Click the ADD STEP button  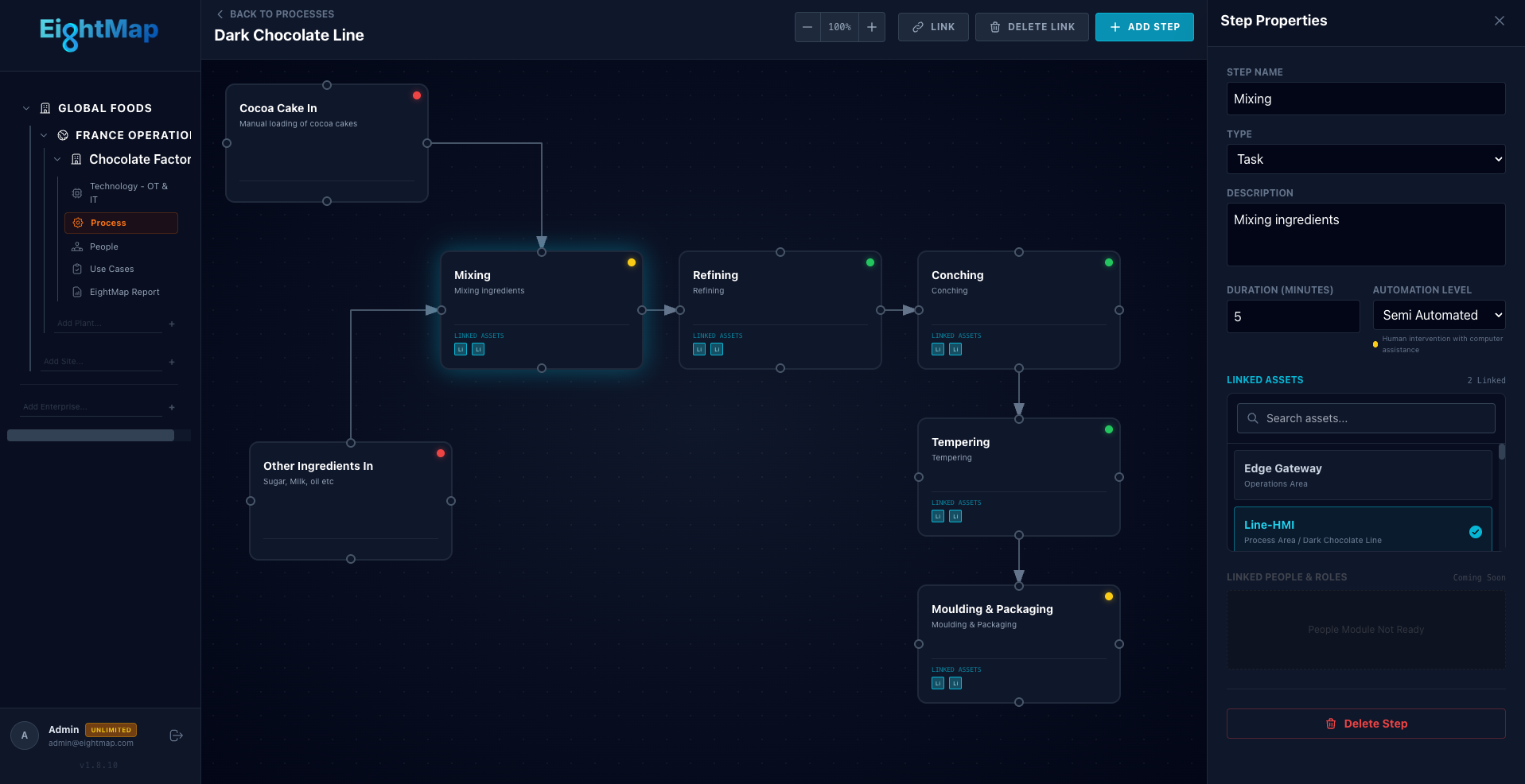(1144, 26)
